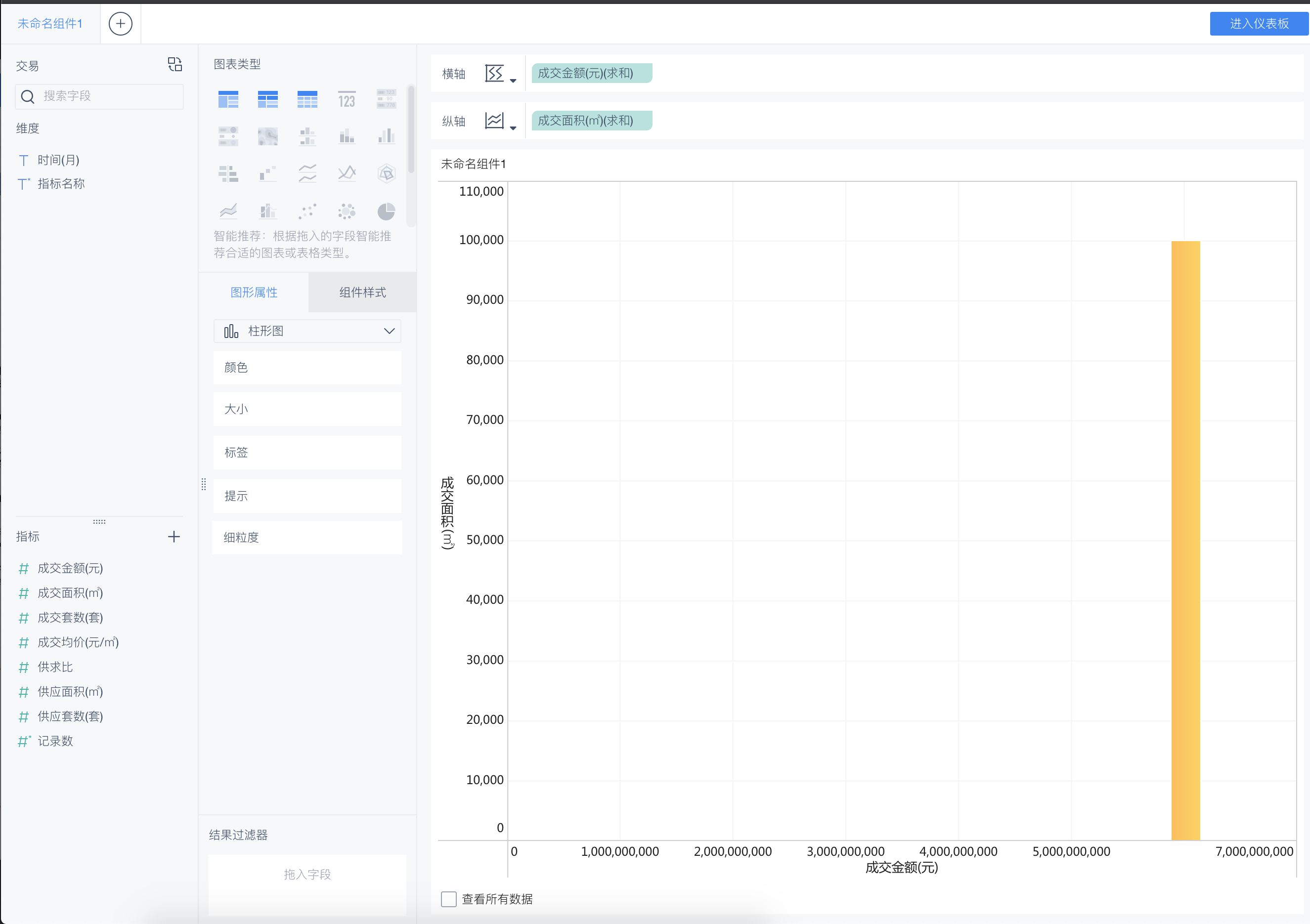Open the 图形属性 tab
1310x924 pixels.
pyautogui.click(x=254, y=293)
